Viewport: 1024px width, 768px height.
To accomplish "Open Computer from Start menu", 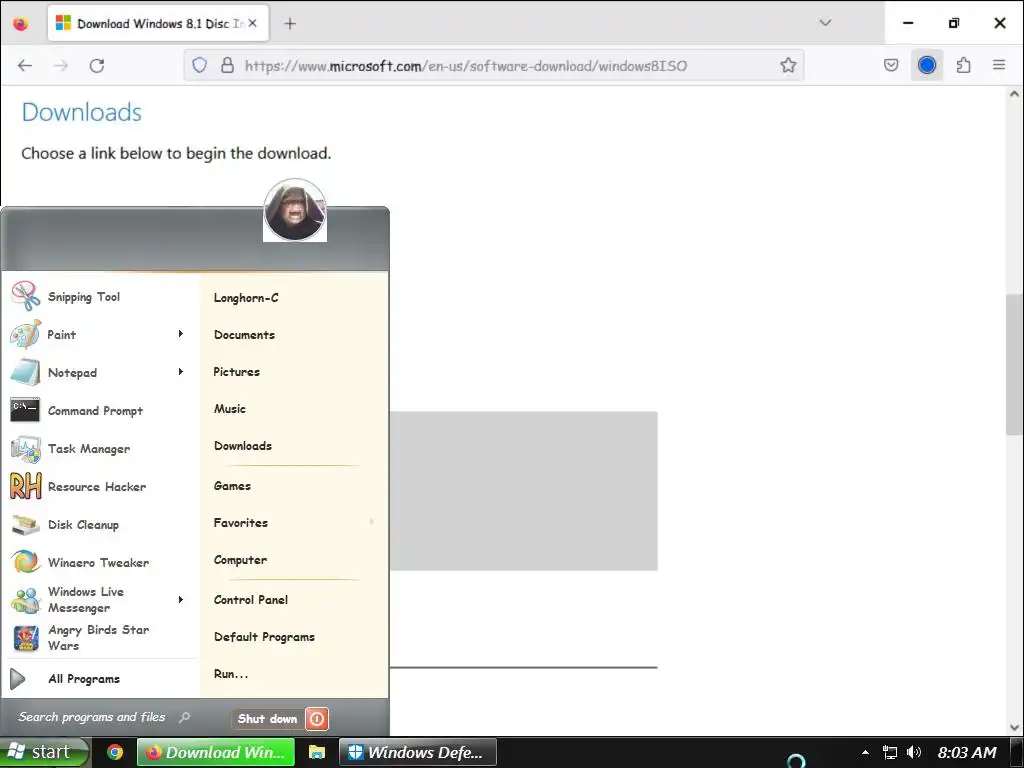I will click(x=240, y=560).
